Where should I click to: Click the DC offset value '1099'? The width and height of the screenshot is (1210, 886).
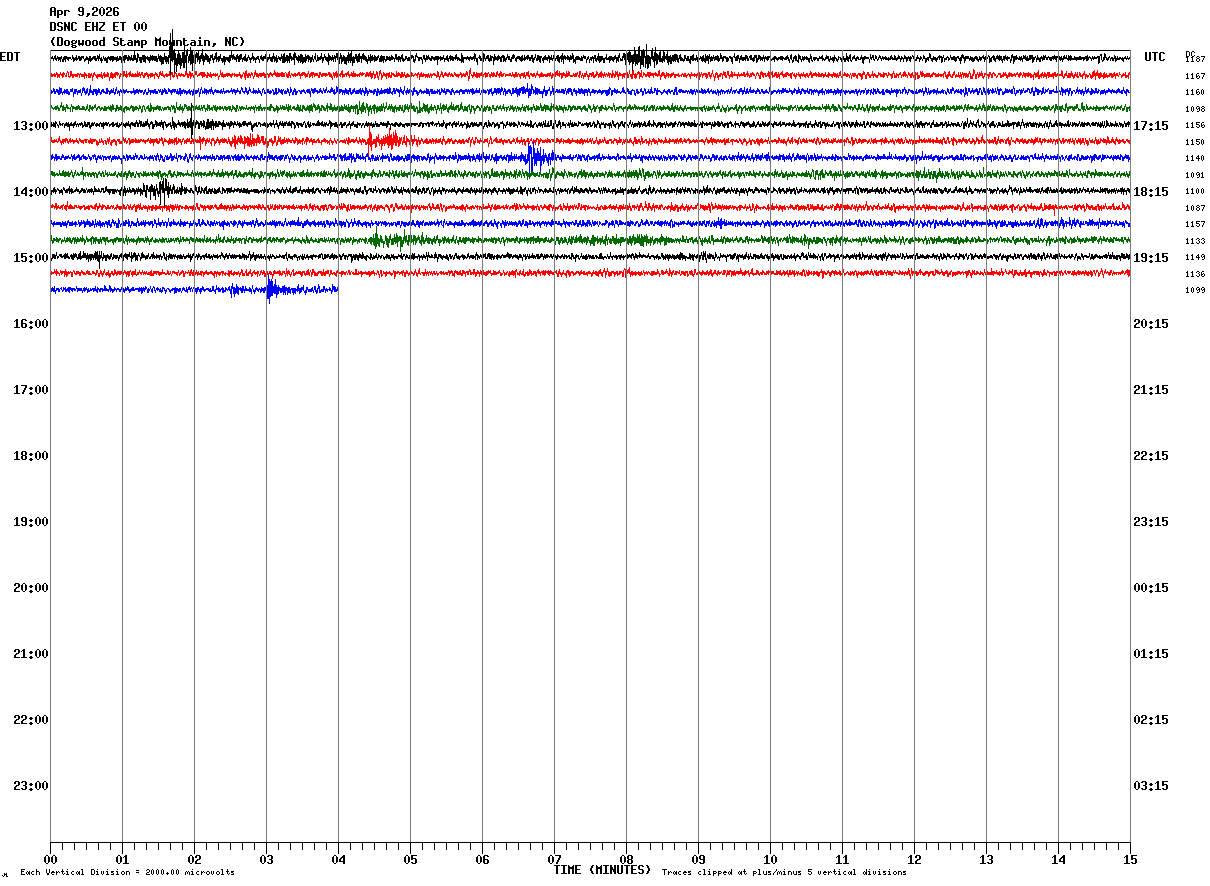tap(1195, 290)
